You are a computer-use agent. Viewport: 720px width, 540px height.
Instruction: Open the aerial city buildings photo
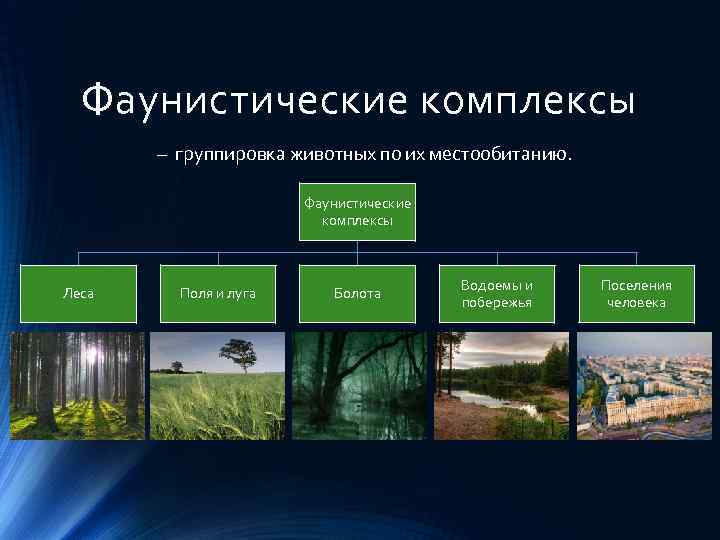pyautogui.click(x=644, y=386)
